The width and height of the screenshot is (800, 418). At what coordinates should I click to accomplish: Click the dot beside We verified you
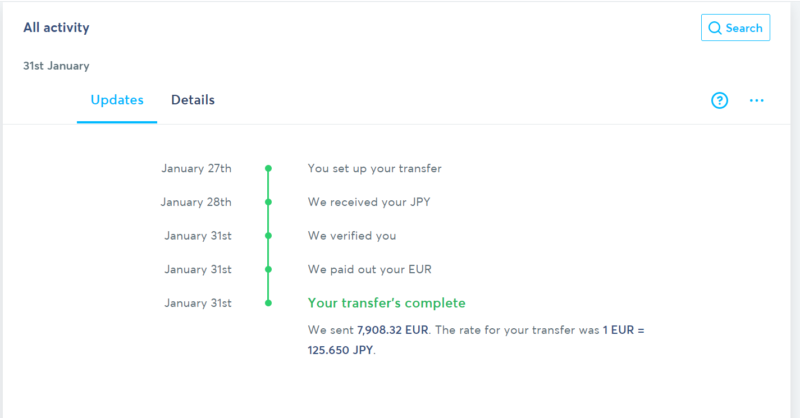(x=268, y=236)
